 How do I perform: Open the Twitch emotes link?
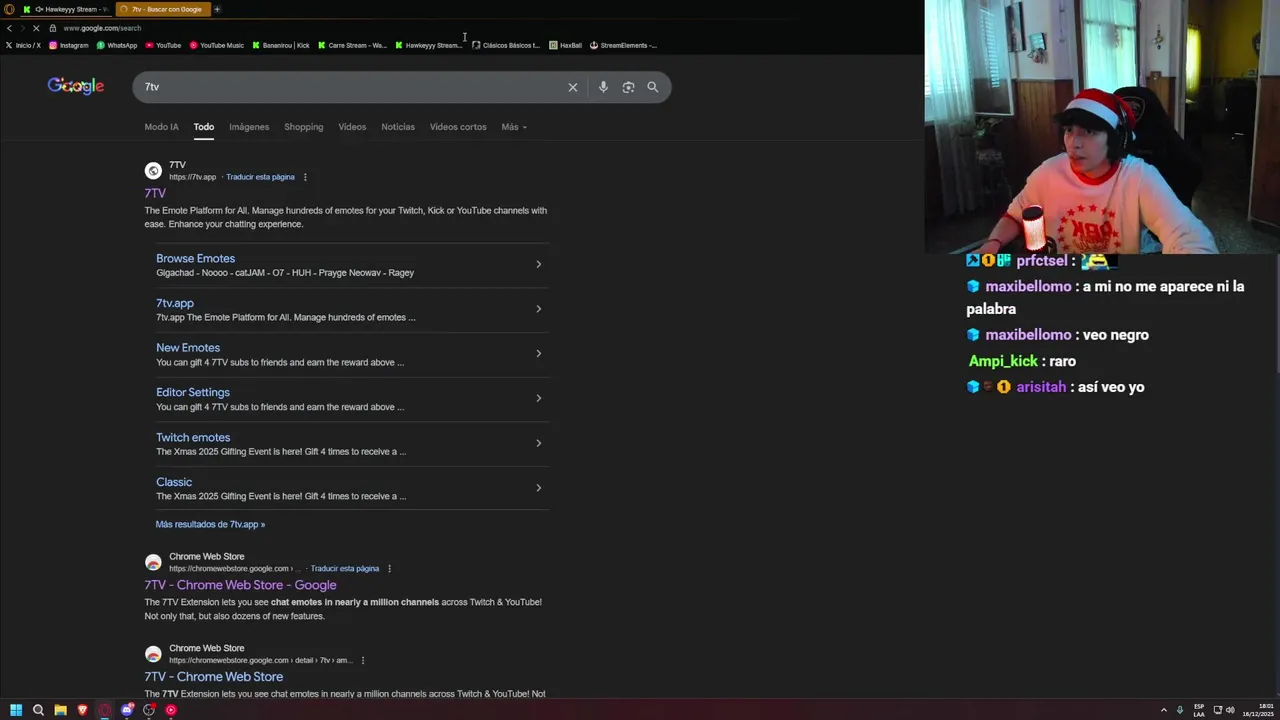[x=193, y=437]
